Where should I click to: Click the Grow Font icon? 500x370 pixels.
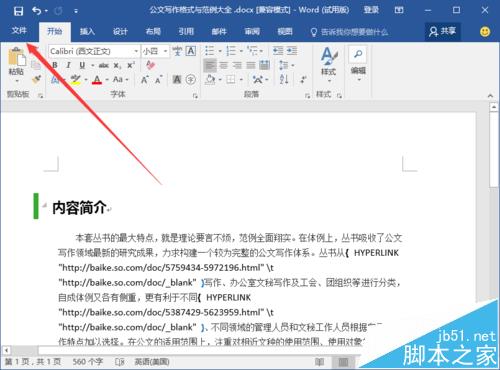pyautogui.click(x=144, y=80)
